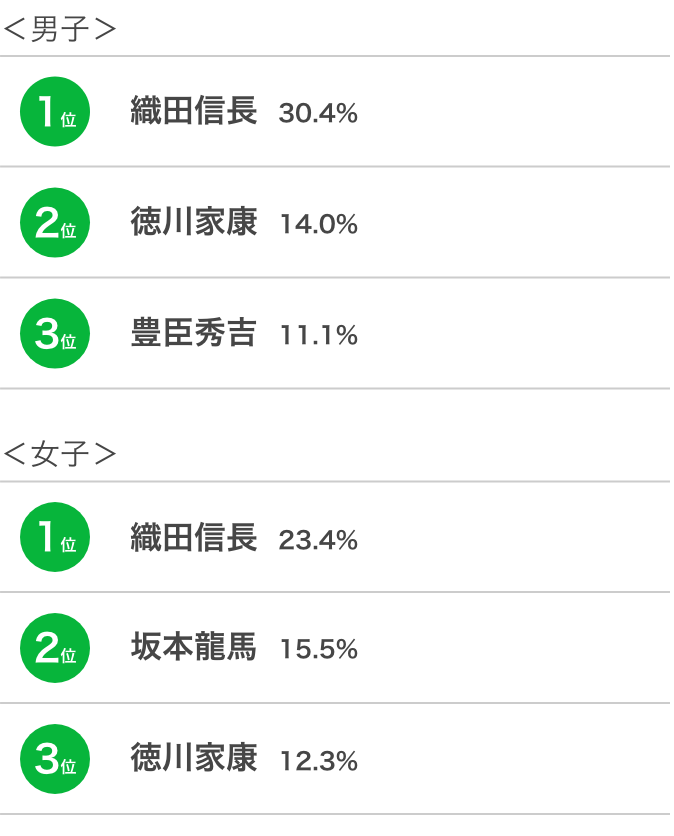Image resolution: width=674 pixels, height=836 pixels.
Task: Select the ＜女子＞ section heading
Action: coord(60,455)
